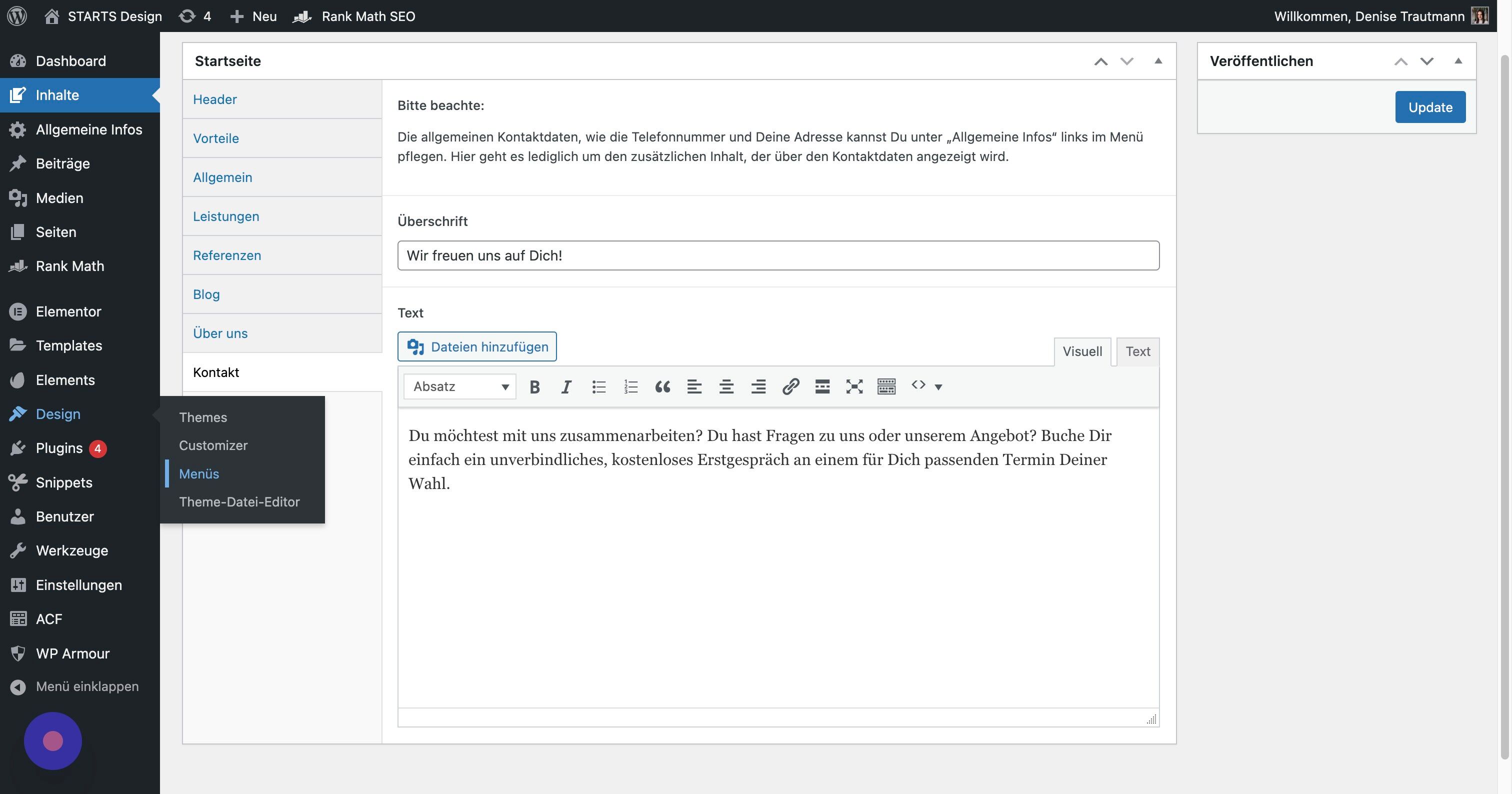Viewport: 1512px width, 794px height.
Task: Open Rank Math sidebar item
Action: [80, 266]
